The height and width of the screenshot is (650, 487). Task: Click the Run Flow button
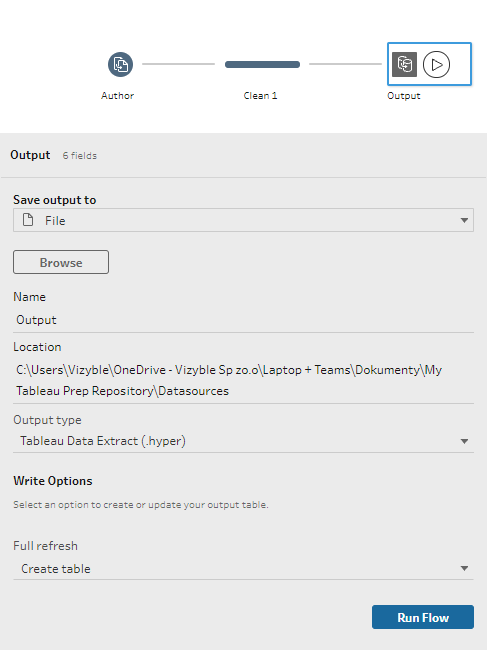[423, 617]
